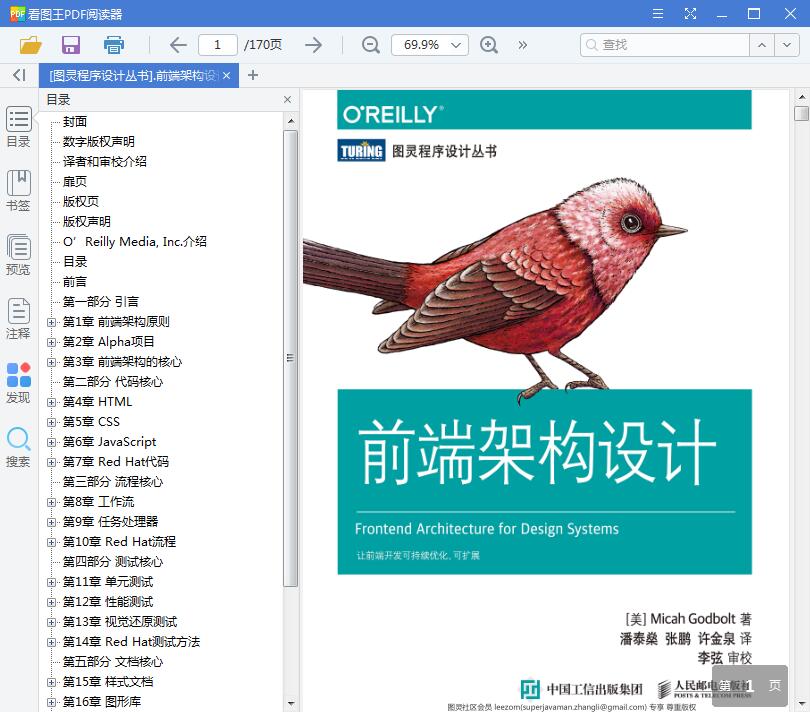The height and width of the screenshot is (712, 810).
Task: Add a new tab with plus button
Action: [253, 75]
